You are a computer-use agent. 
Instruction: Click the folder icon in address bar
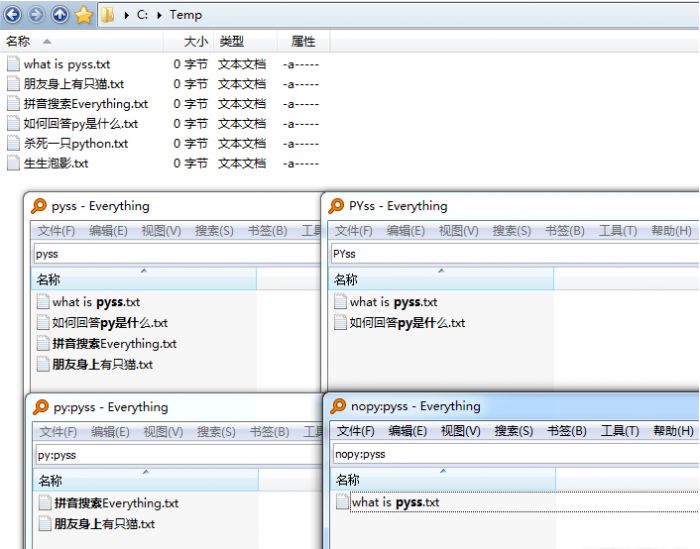pos(107,15)
